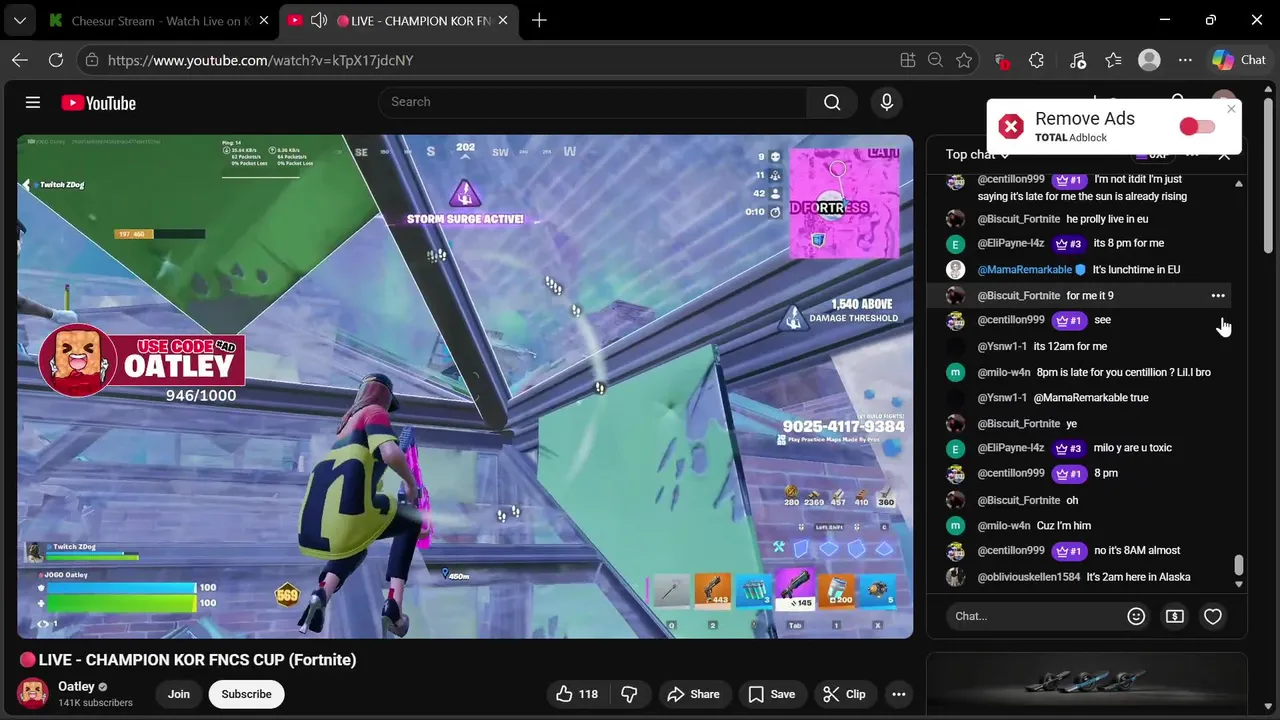Open the Oatley channel name link

pyautogui.click(x=76, y=686)
